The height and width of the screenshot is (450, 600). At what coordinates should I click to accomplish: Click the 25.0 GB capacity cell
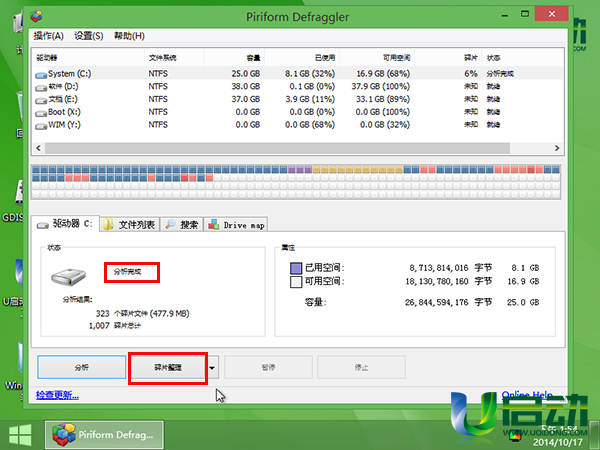pyautogui.click(x=246, y=73)
